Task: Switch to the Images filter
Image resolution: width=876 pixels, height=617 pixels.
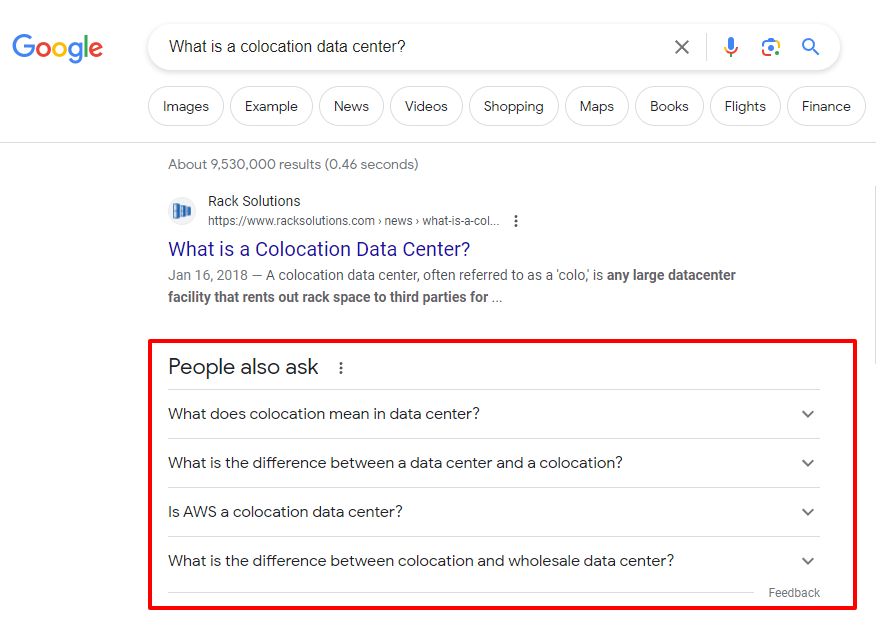Action: click(186, 106)
